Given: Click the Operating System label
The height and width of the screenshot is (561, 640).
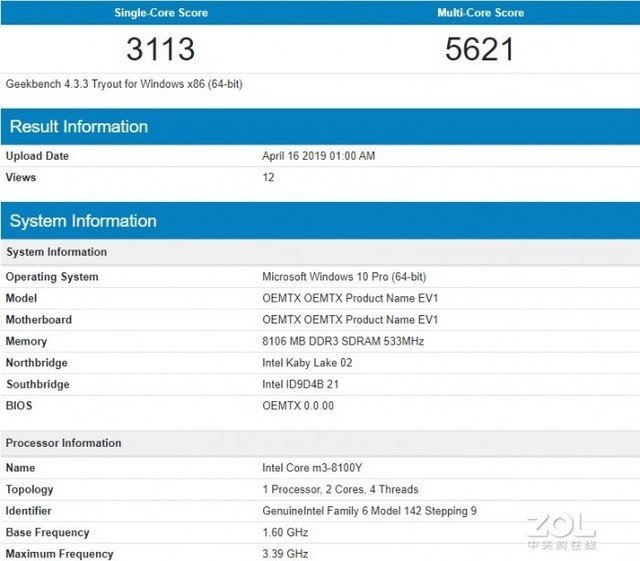Looking at the screenshot, I should point(52,277).
